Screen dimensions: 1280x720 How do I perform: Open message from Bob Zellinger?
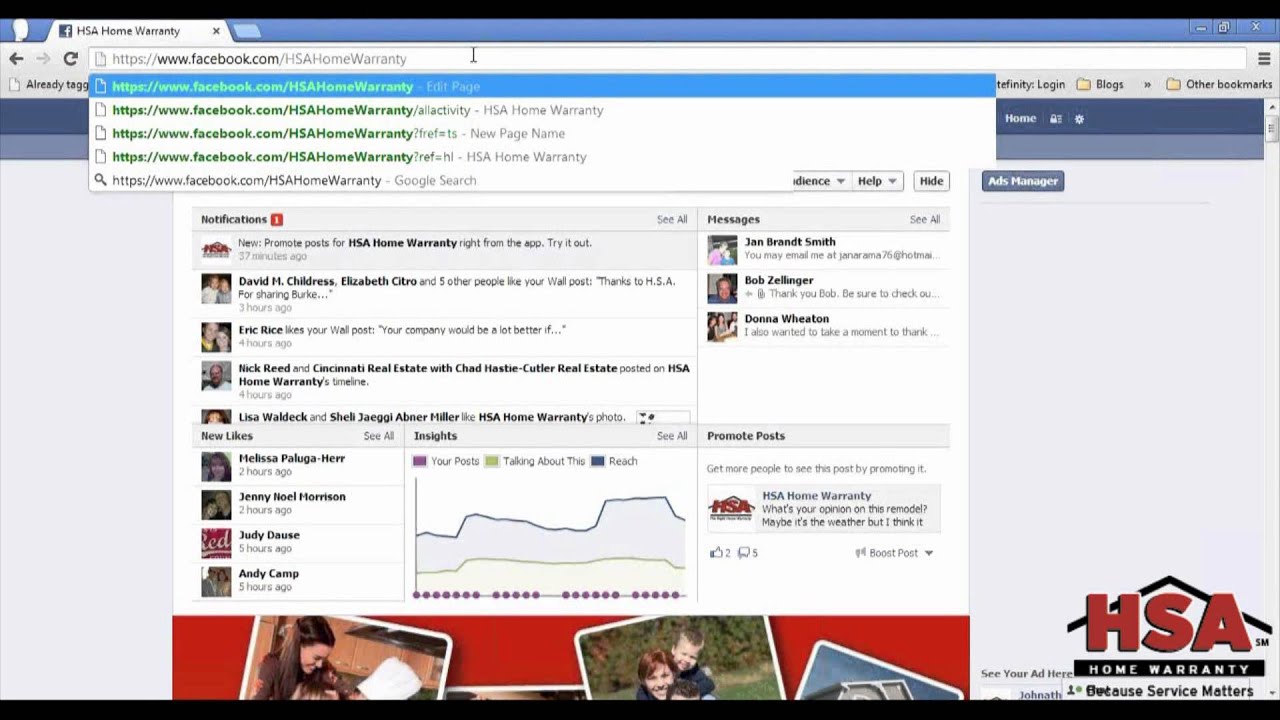coord(824,287)
